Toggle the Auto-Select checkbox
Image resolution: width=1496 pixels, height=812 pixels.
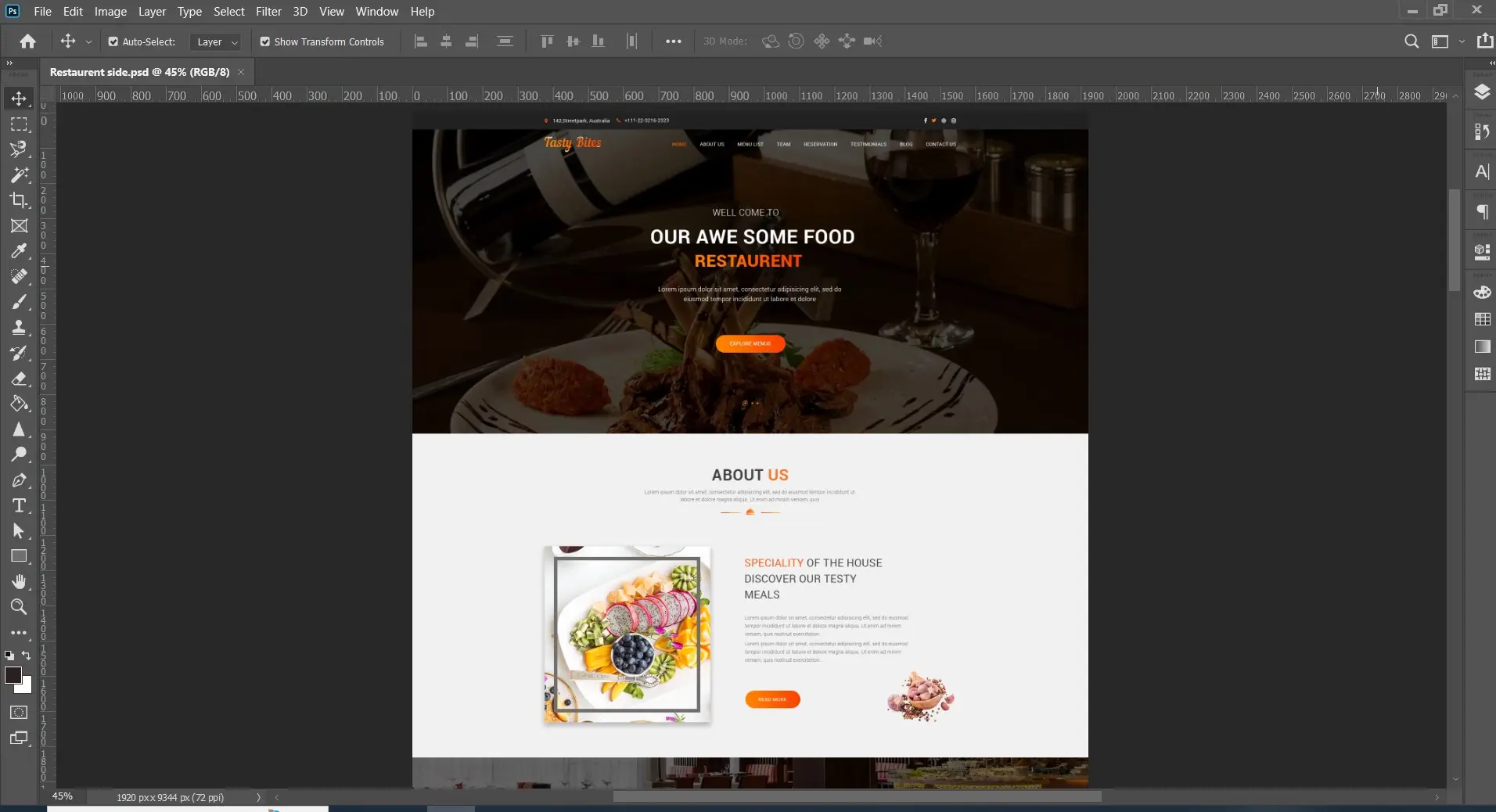point(113,41)
